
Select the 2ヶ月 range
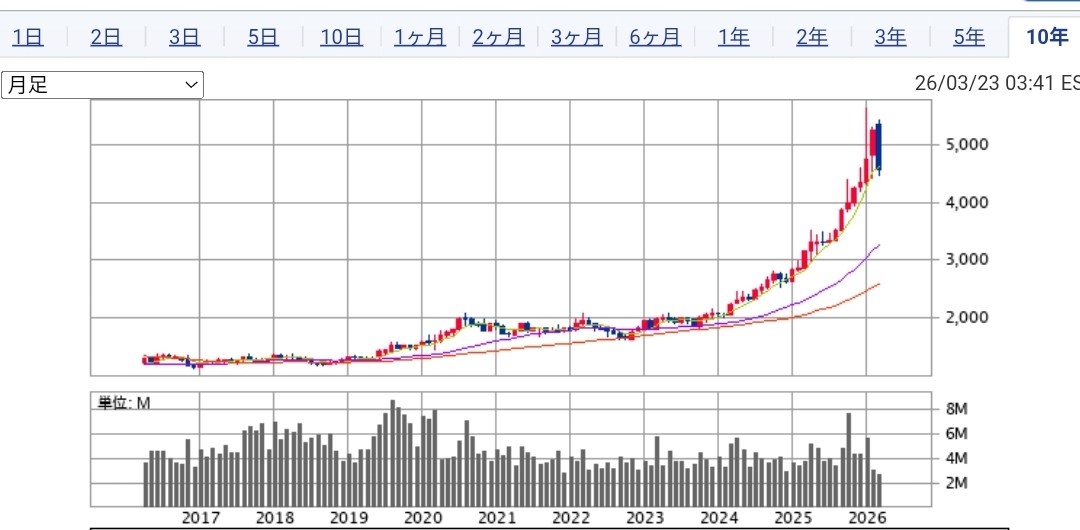pos(498,38)
